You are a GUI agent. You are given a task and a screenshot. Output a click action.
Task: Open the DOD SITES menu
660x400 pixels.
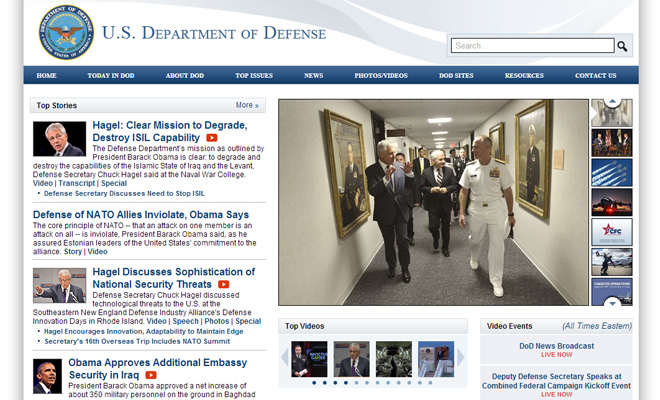pos(456,75)
